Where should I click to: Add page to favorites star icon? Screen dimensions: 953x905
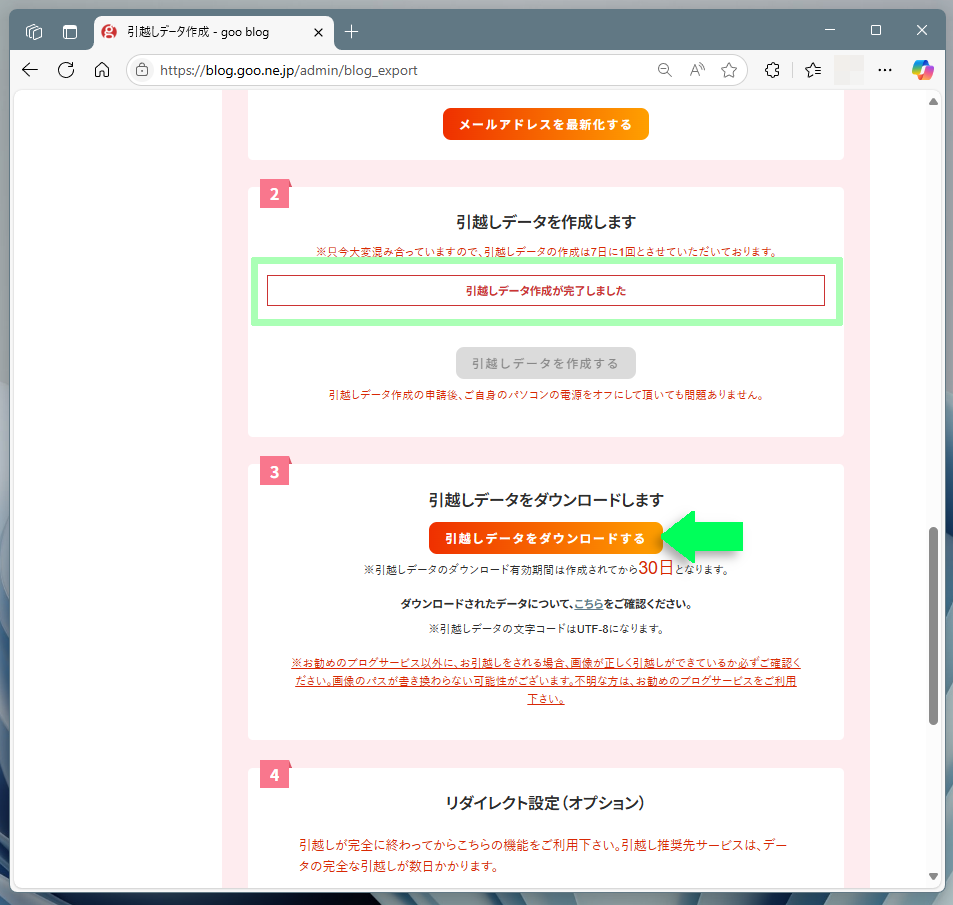click(729, 70)
